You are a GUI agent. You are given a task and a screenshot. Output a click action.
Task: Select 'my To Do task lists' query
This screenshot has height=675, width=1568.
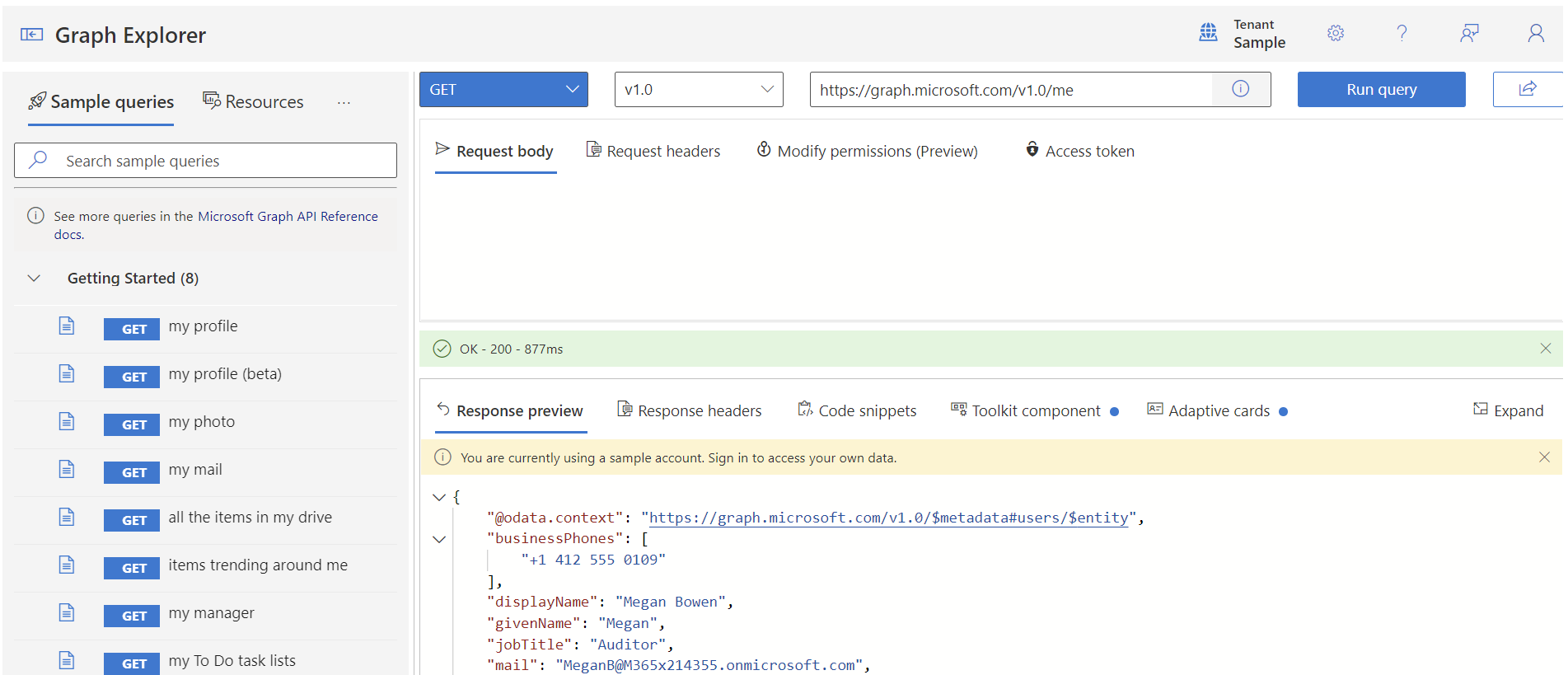pyautogui.click(x=205, y=659)
